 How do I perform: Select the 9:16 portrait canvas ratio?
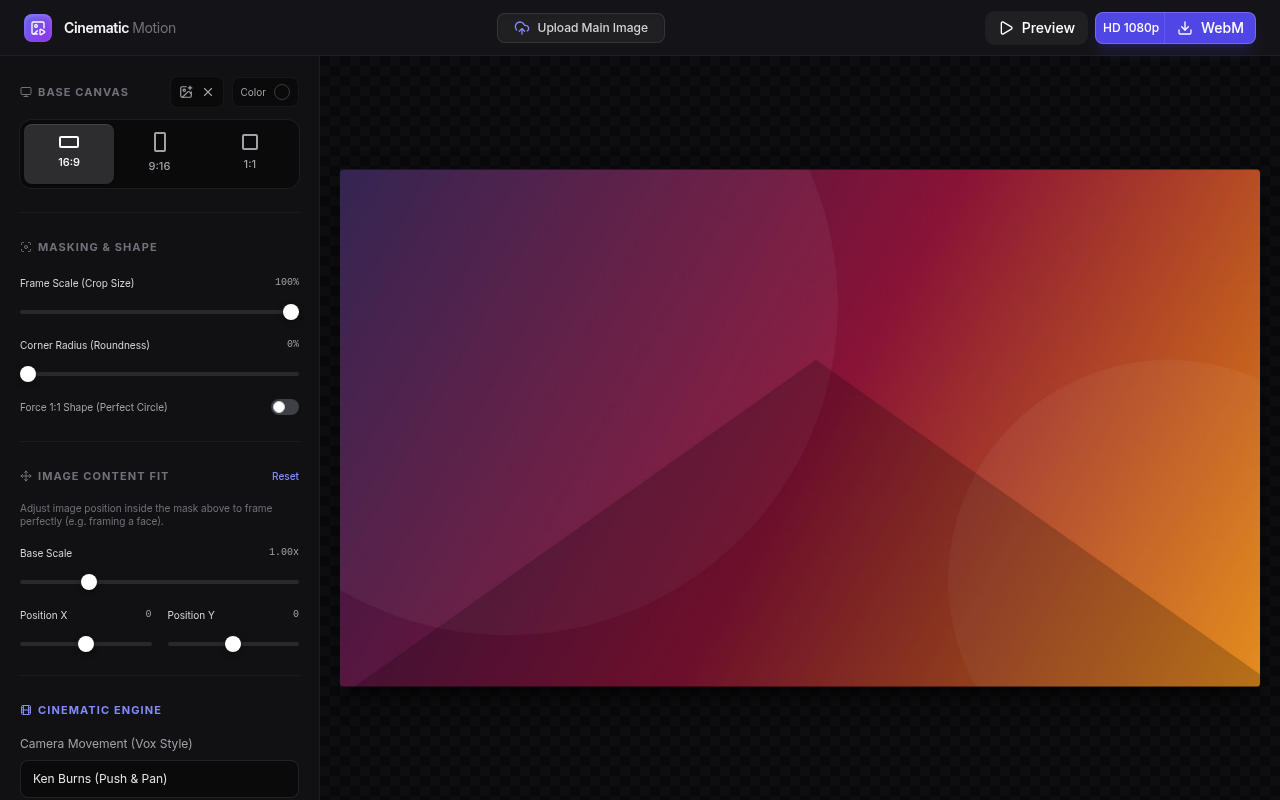[x=160, y=154]
